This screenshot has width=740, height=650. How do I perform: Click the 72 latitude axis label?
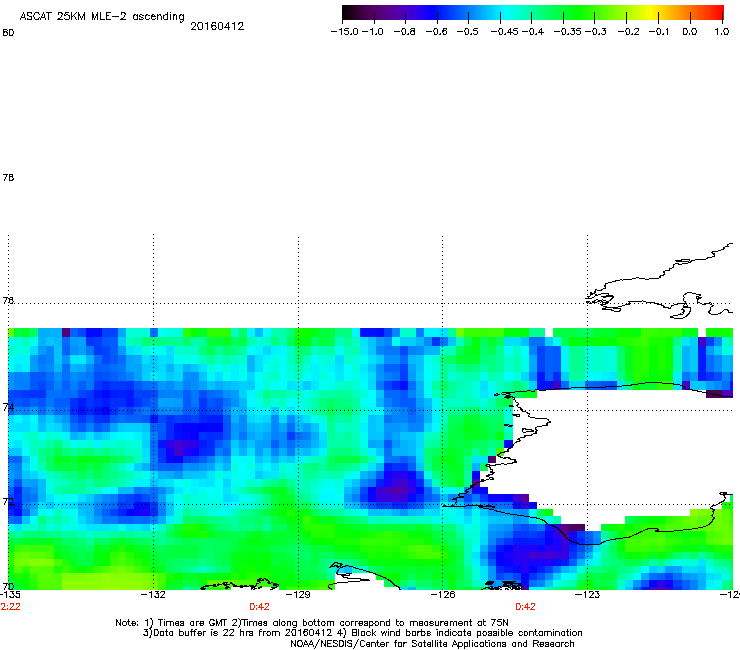tap(8, 501)
